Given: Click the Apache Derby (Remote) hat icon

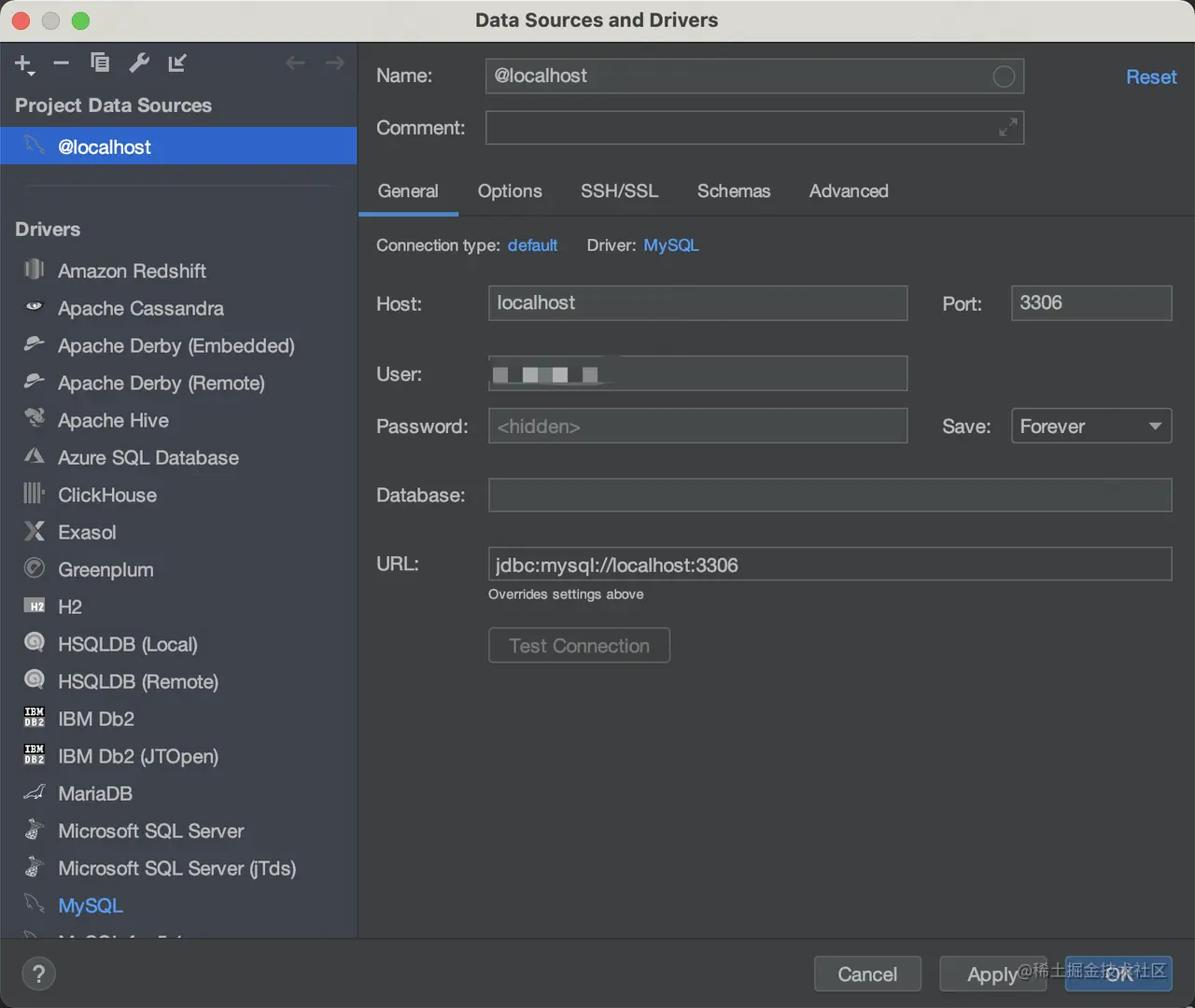Looking at the screenshot, I should (35, 381).
